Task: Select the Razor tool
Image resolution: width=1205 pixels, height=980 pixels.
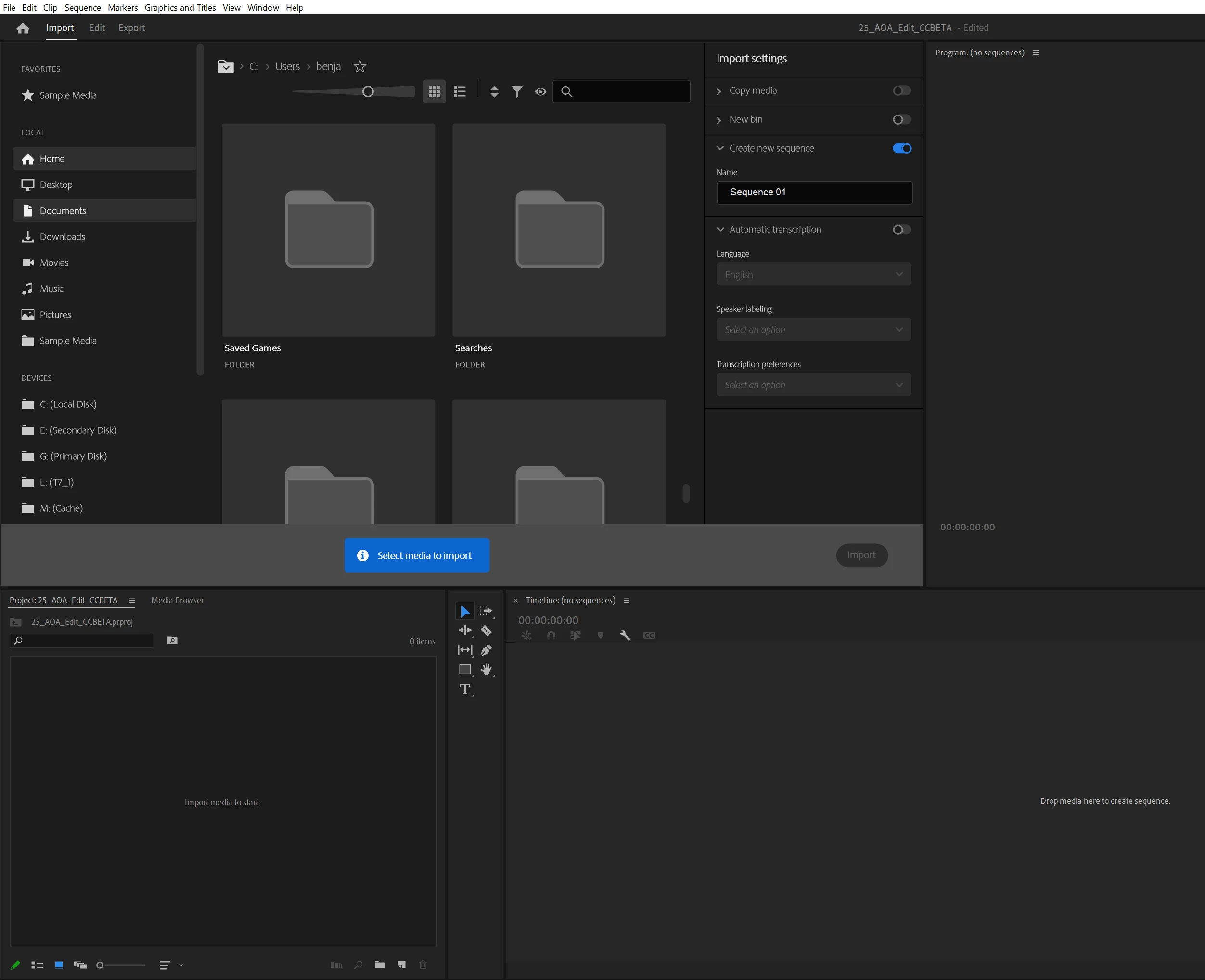Action: (x=486, y=631)
